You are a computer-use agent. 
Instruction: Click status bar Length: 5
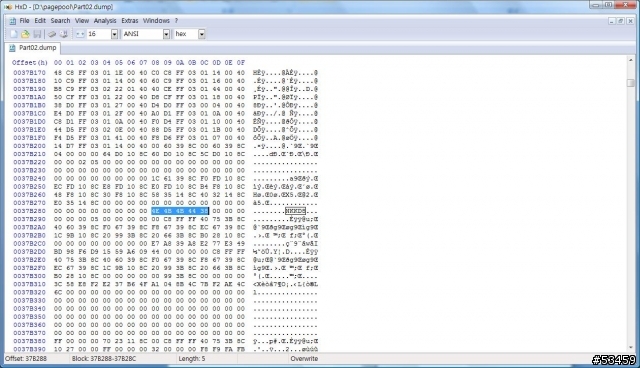[x=192, y=359]
